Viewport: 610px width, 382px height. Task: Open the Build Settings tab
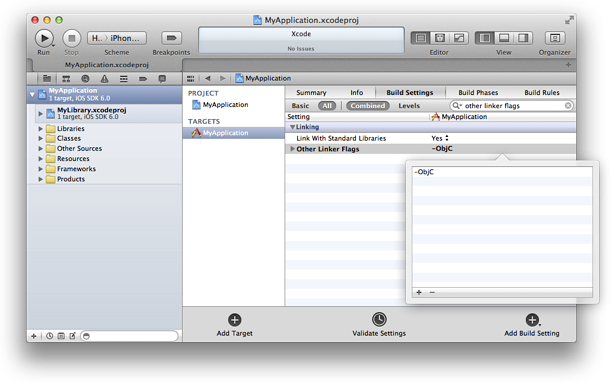coord(410,93)
